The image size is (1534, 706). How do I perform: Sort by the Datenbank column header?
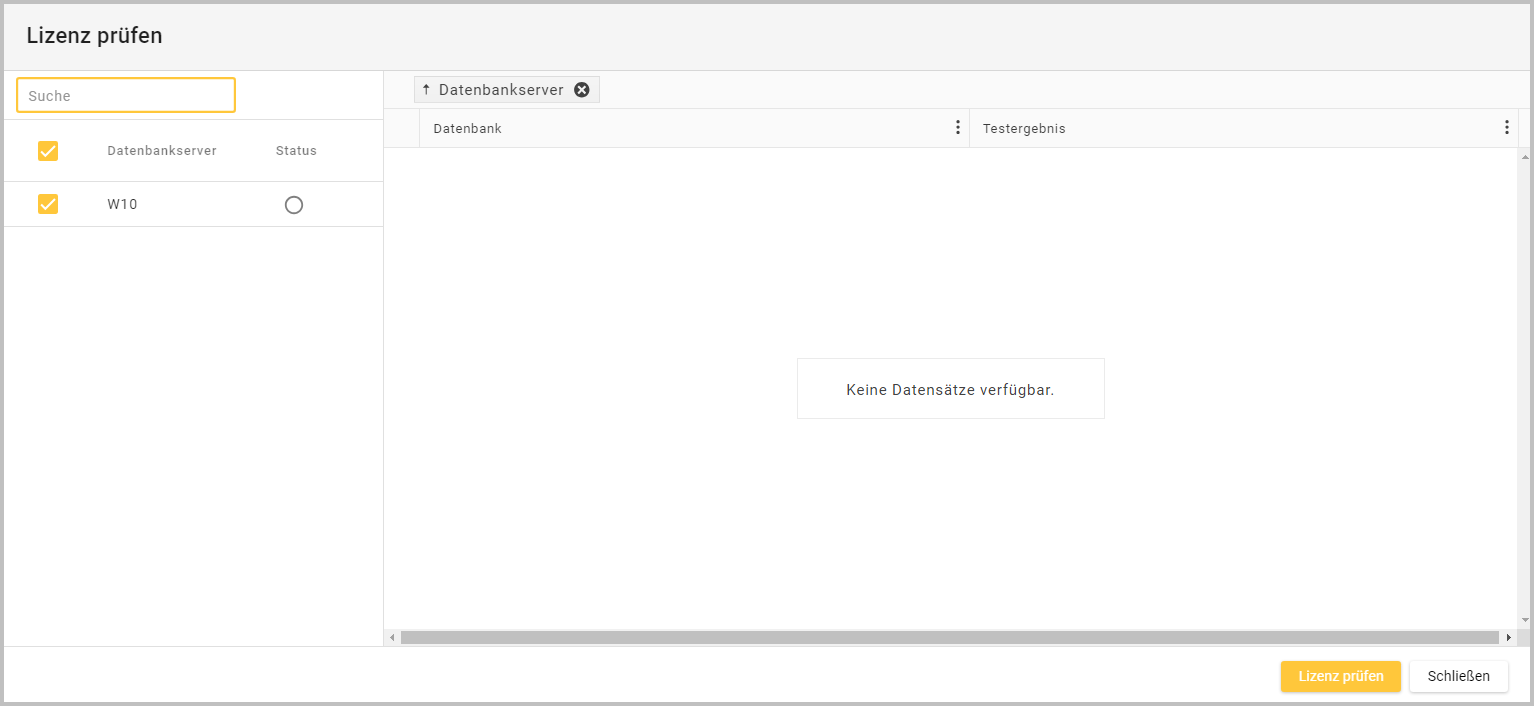tap(467, 129)
